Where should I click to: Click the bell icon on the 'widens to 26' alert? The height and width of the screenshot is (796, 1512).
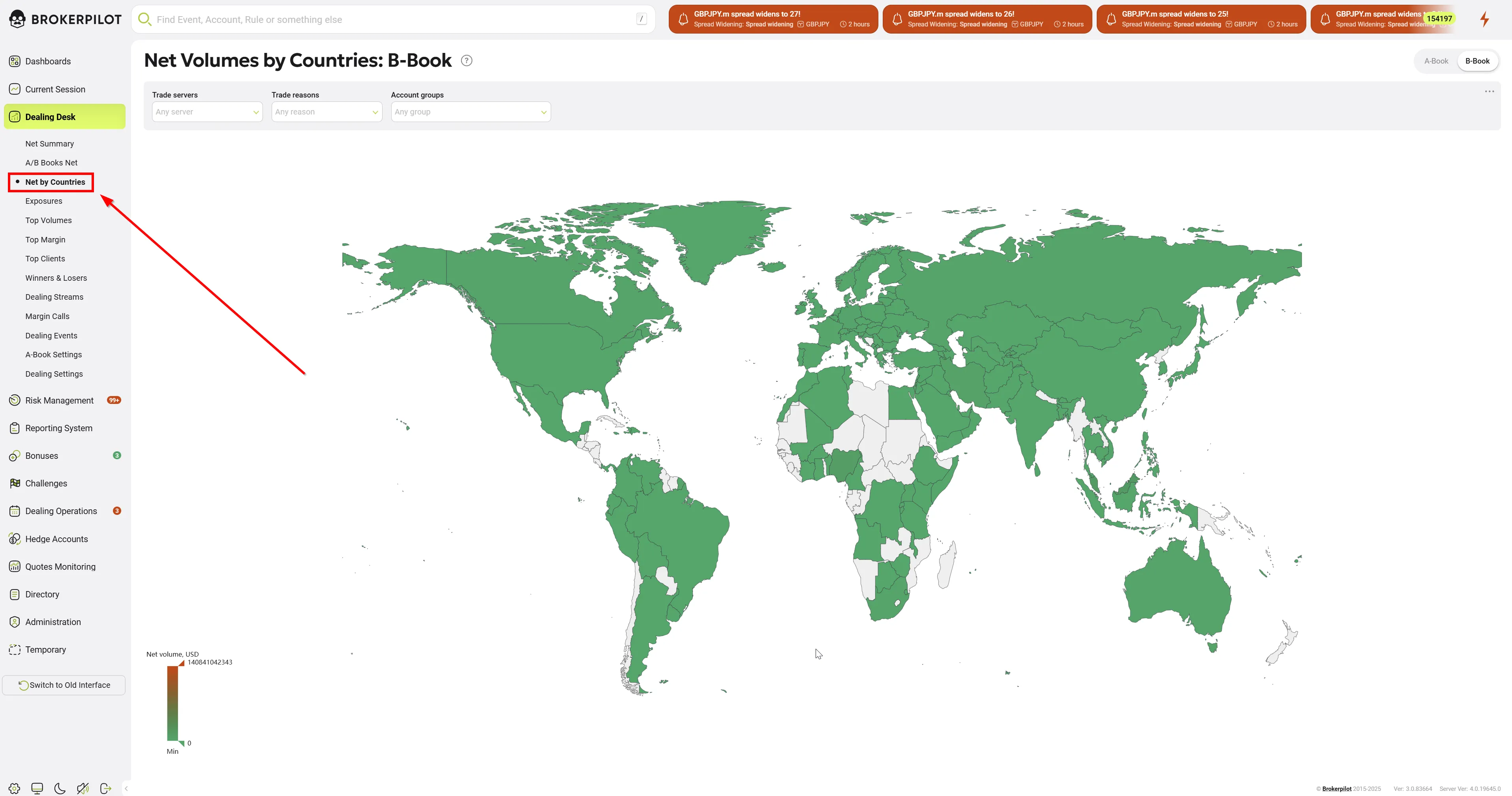[x=897, y=19]
